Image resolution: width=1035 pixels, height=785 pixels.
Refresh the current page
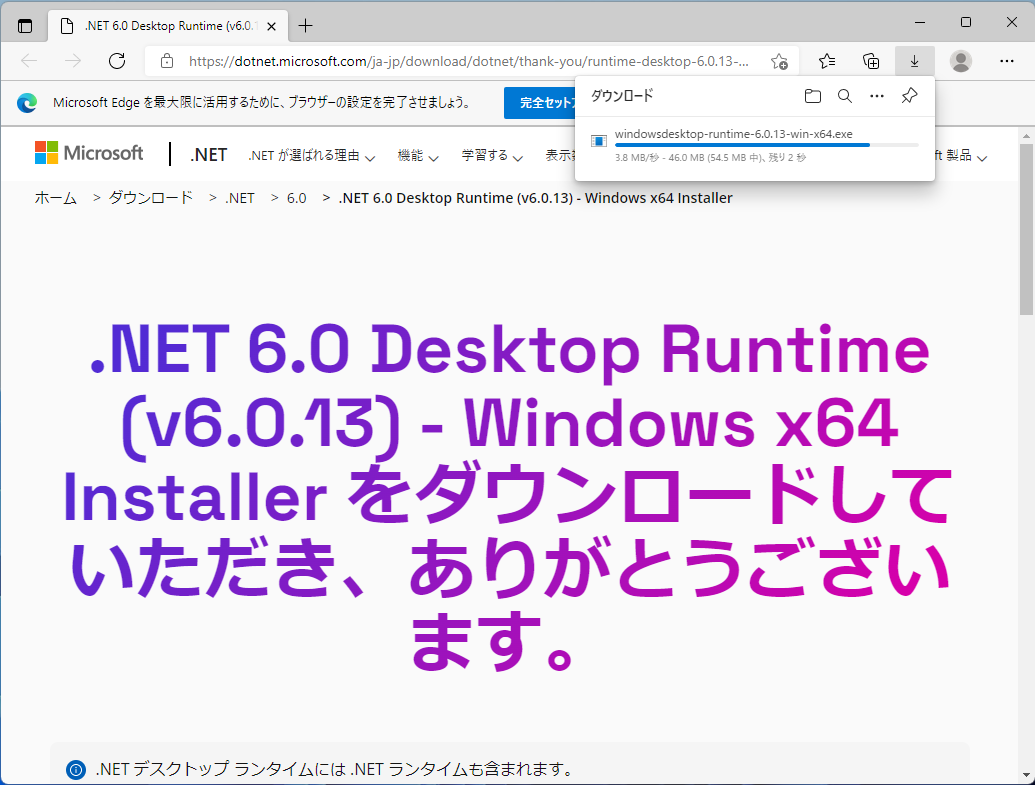click(117, 61)
